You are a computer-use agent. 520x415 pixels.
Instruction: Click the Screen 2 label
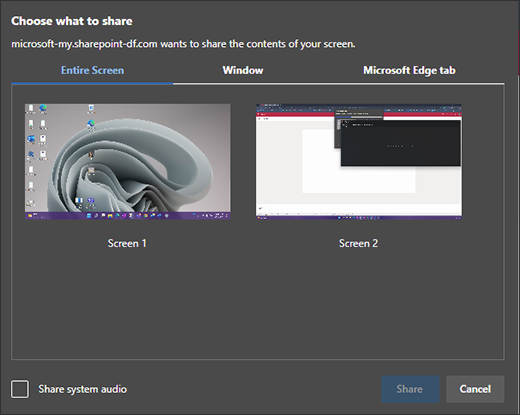tap(358, 243)
